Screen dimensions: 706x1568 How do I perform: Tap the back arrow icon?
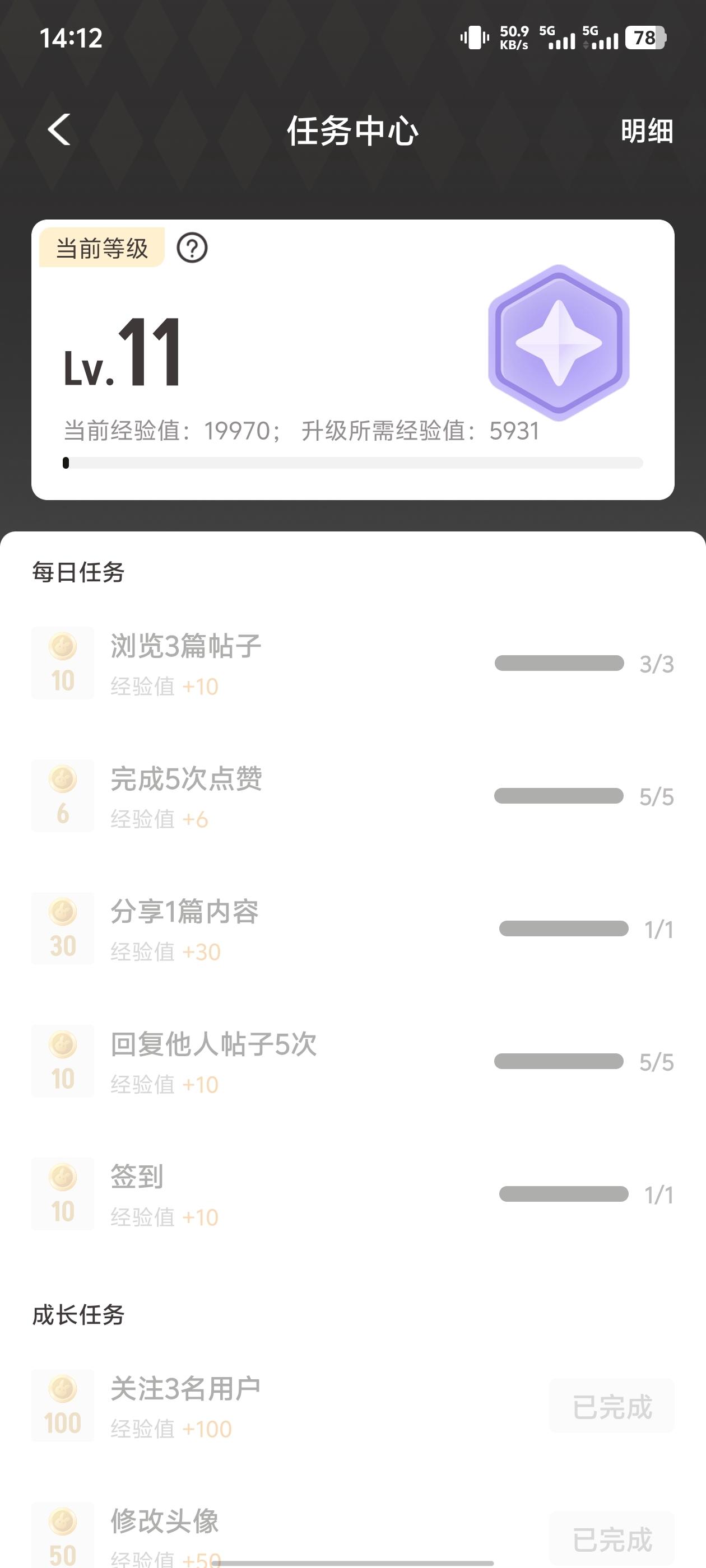(59, 130)
